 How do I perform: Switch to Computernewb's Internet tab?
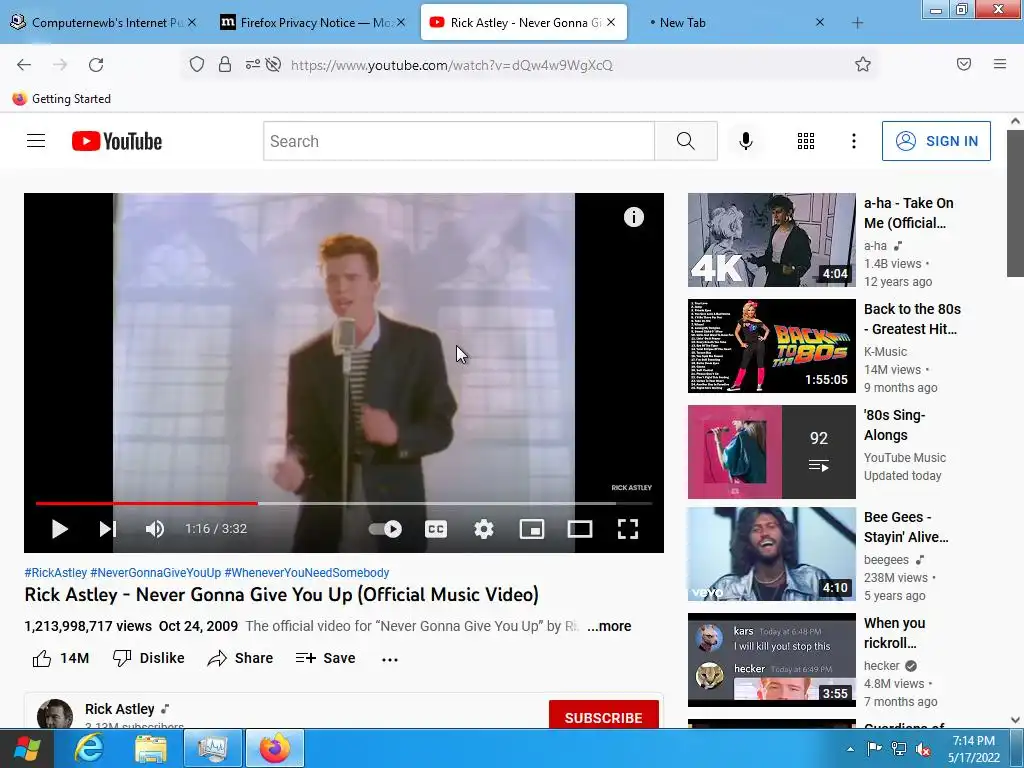[104, 23]
